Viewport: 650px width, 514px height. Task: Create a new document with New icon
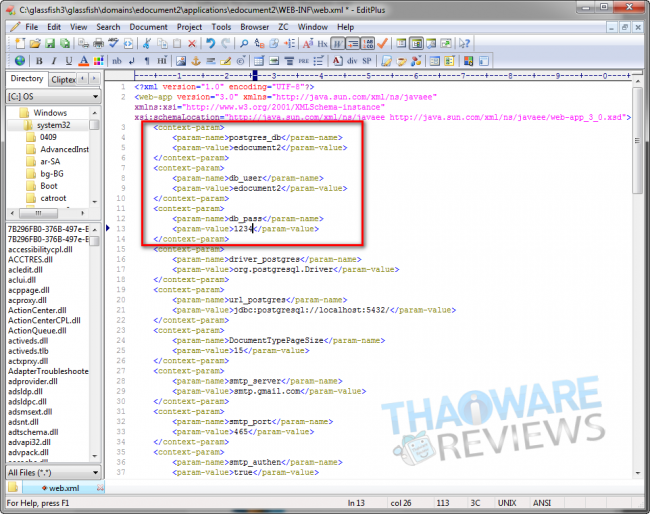[x=20, y=43]
